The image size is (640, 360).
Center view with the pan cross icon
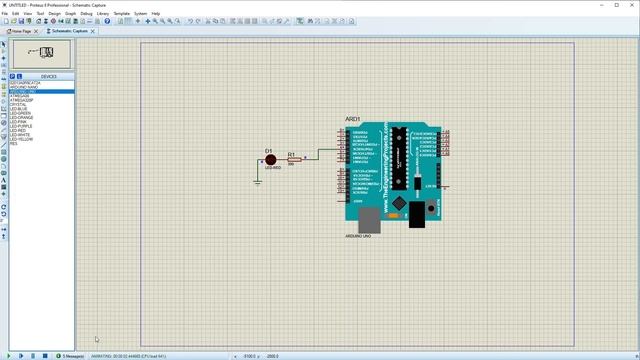(148, 21)
